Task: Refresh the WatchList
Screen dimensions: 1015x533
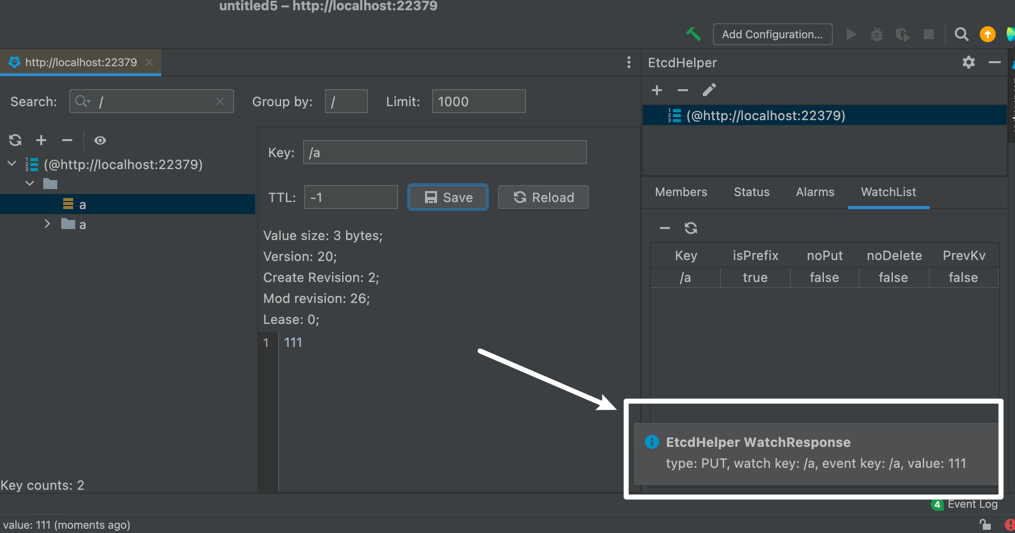Action: [x=691, y=228]
